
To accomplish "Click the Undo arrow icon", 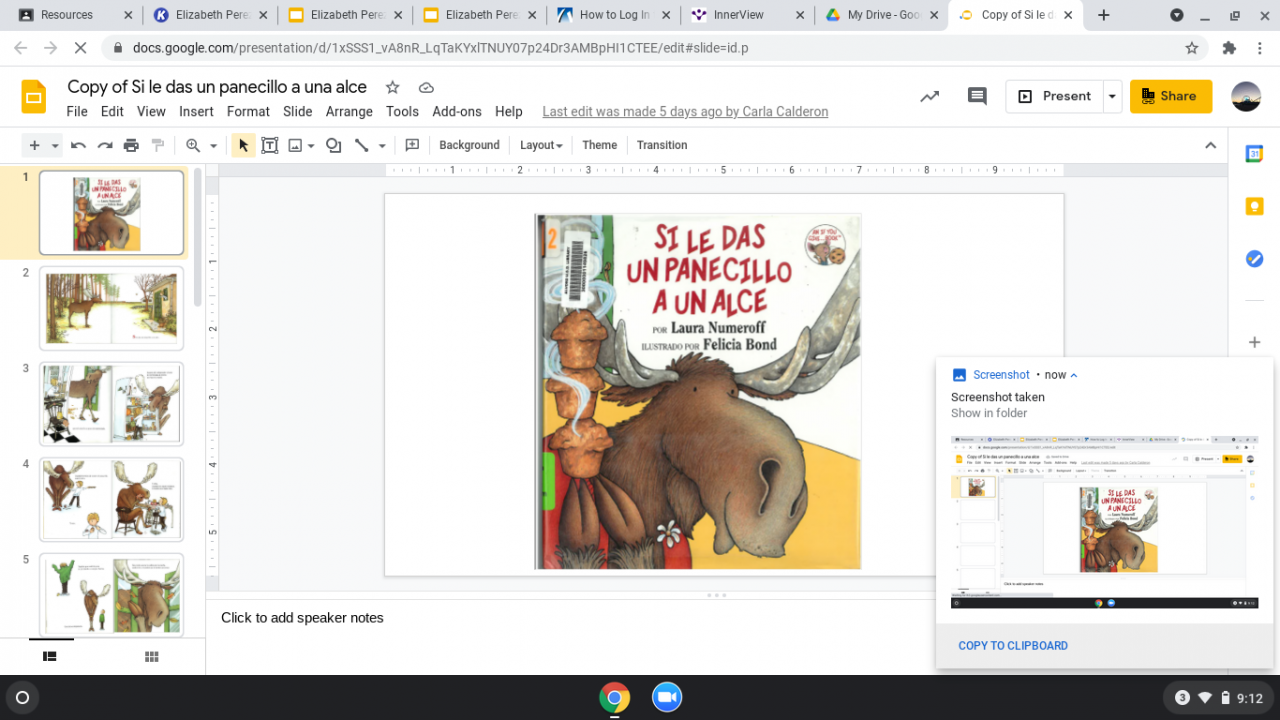I will point(78,145).
